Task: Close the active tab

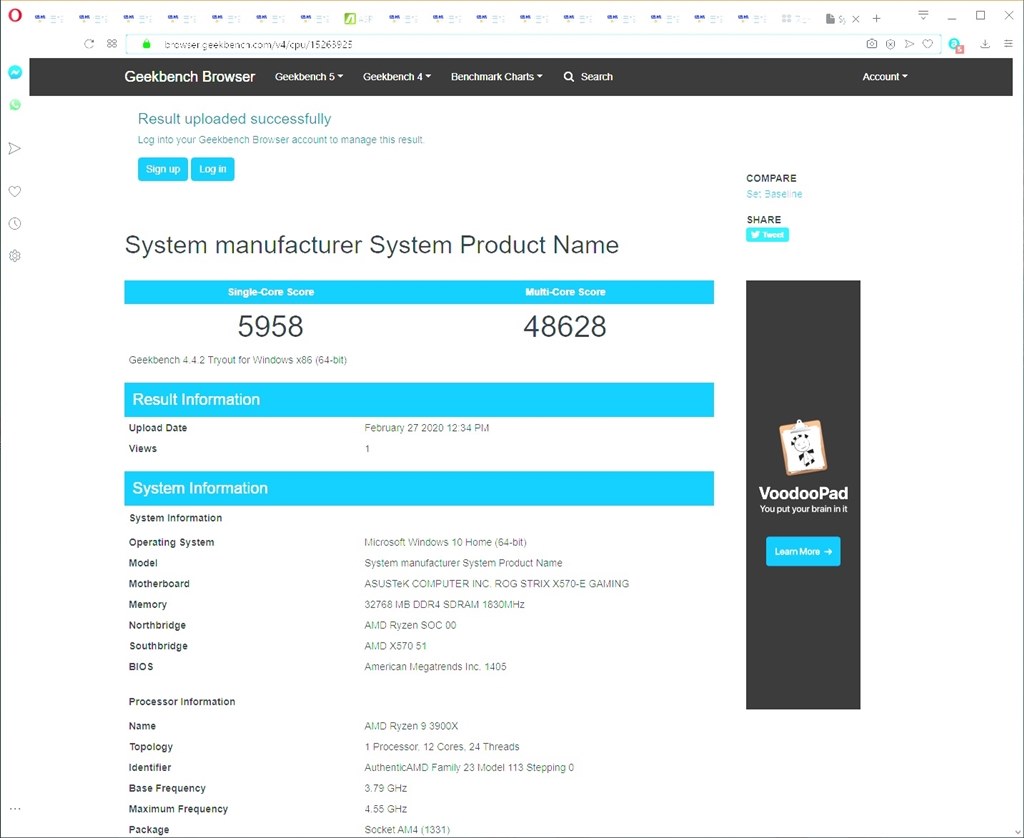Action: tap(856, 19)
